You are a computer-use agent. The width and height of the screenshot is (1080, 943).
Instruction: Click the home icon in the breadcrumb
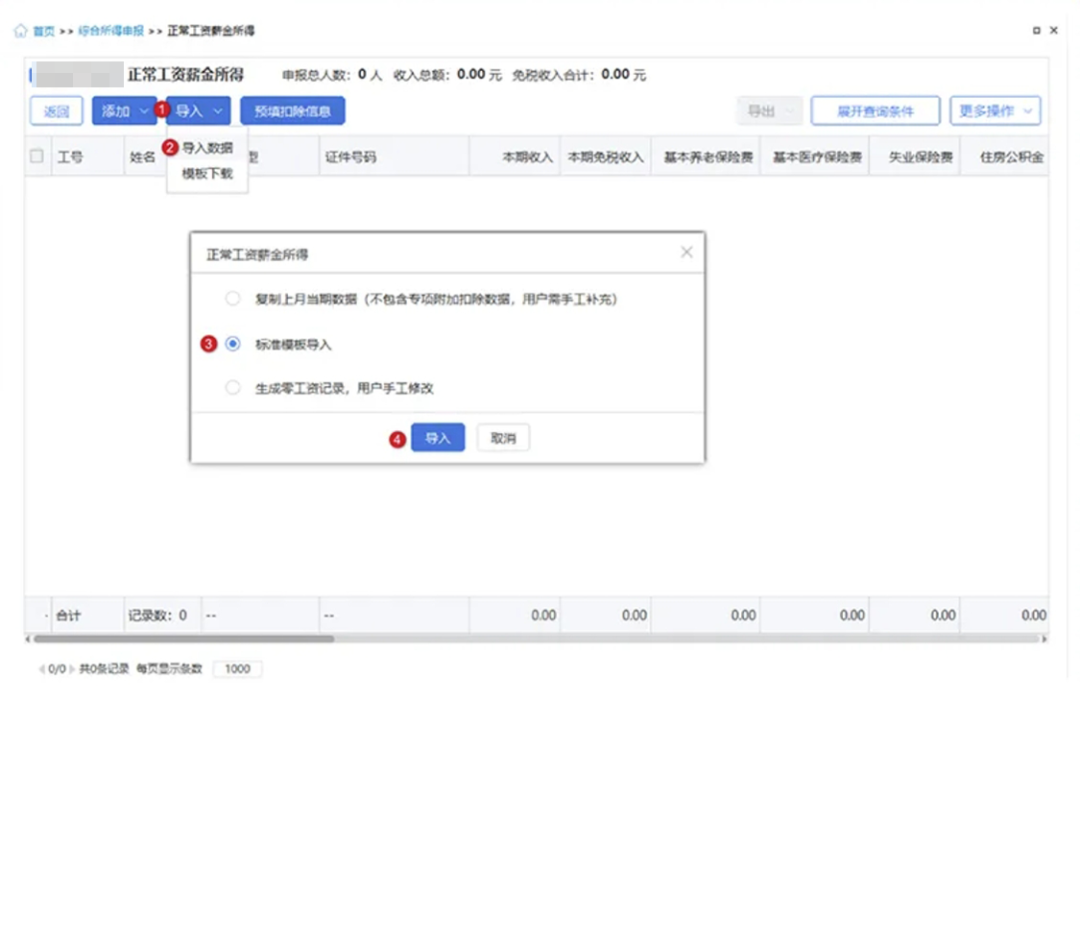[x=20, y=31]
